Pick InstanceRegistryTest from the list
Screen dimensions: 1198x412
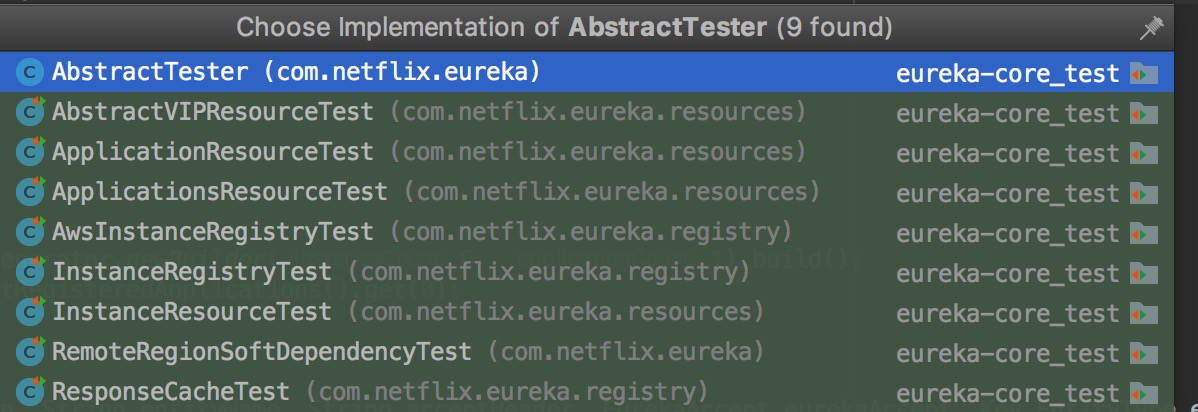point(191,272)
